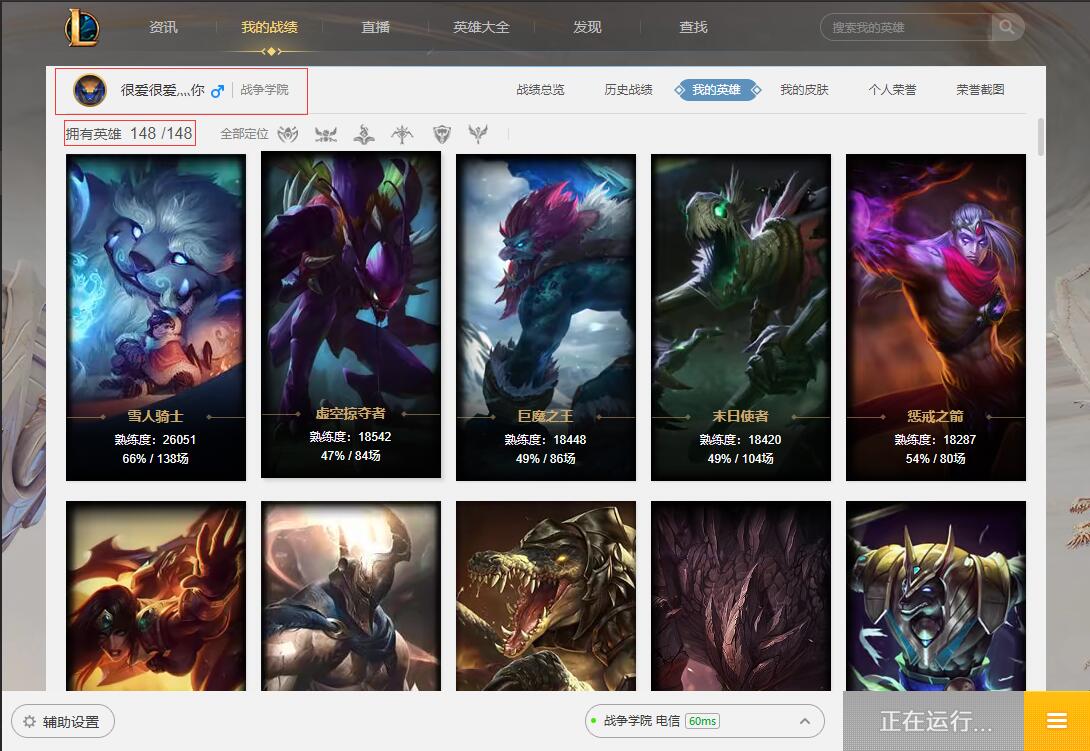Image resolution: width=1090 pixels, height=751 pixels.
Task: Click the gear icon beside 辅助设置
Action: (29, 722)
